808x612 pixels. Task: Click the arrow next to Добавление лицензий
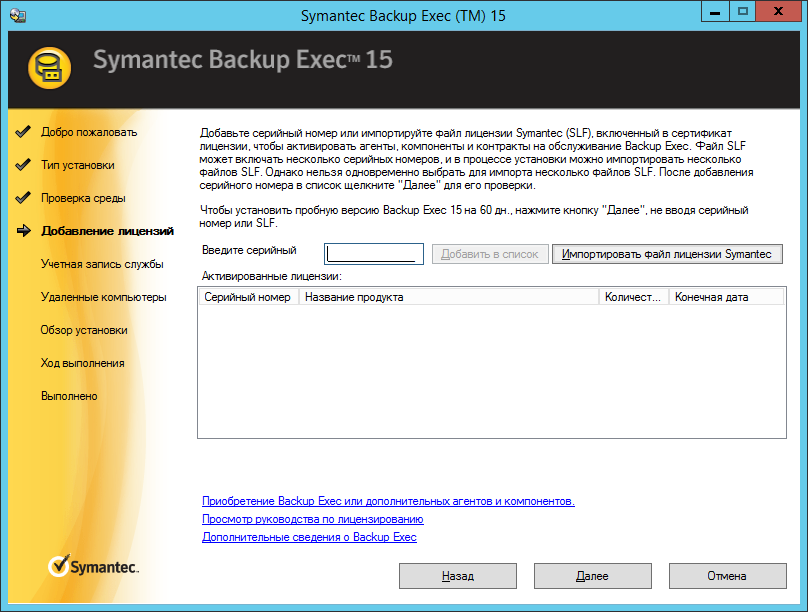24,231
